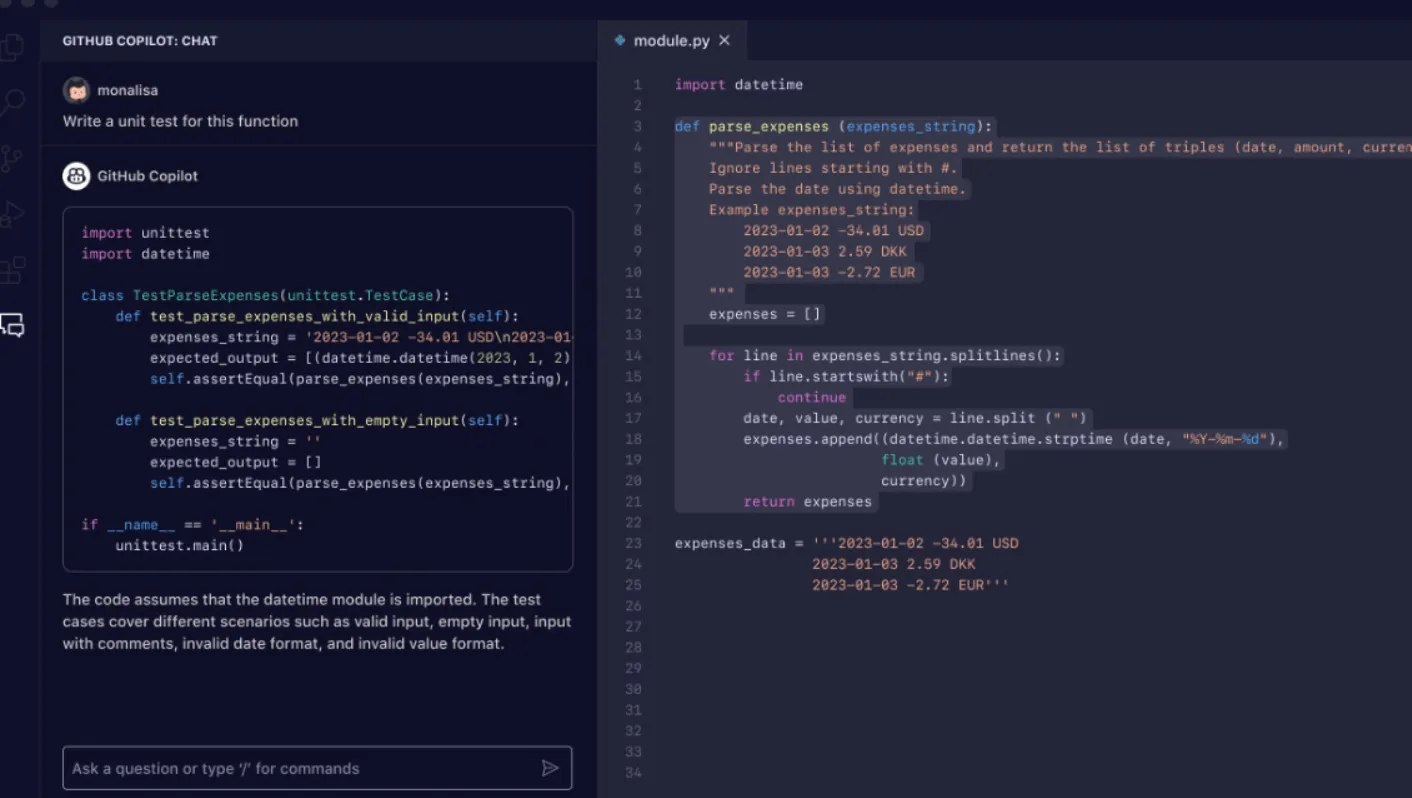
Task: Click 'import datetime' on editor line 1
Action: tap(739, 85)
